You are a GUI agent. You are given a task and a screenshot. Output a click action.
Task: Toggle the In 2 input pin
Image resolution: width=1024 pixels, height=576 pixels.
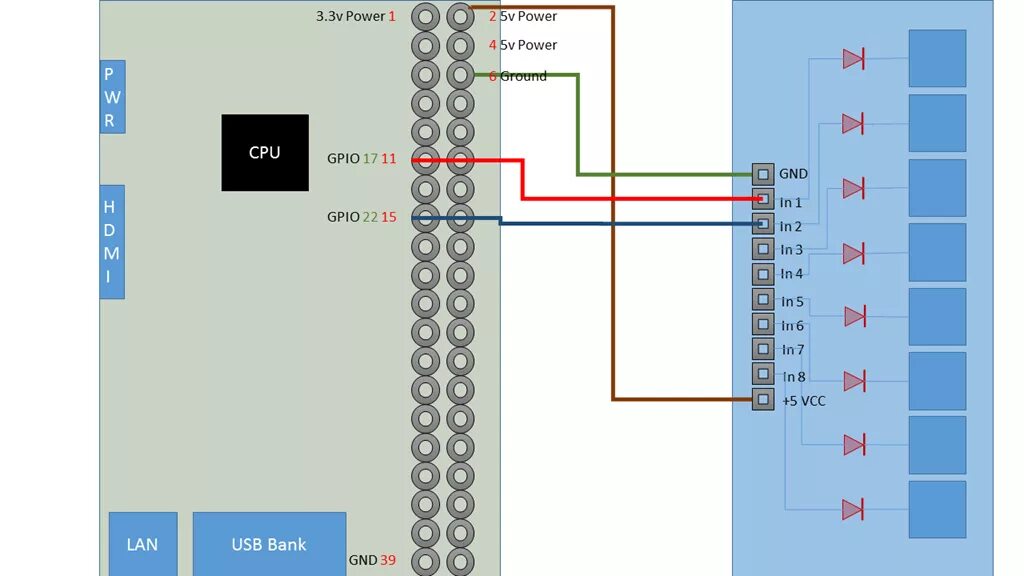tap(763, 225)
